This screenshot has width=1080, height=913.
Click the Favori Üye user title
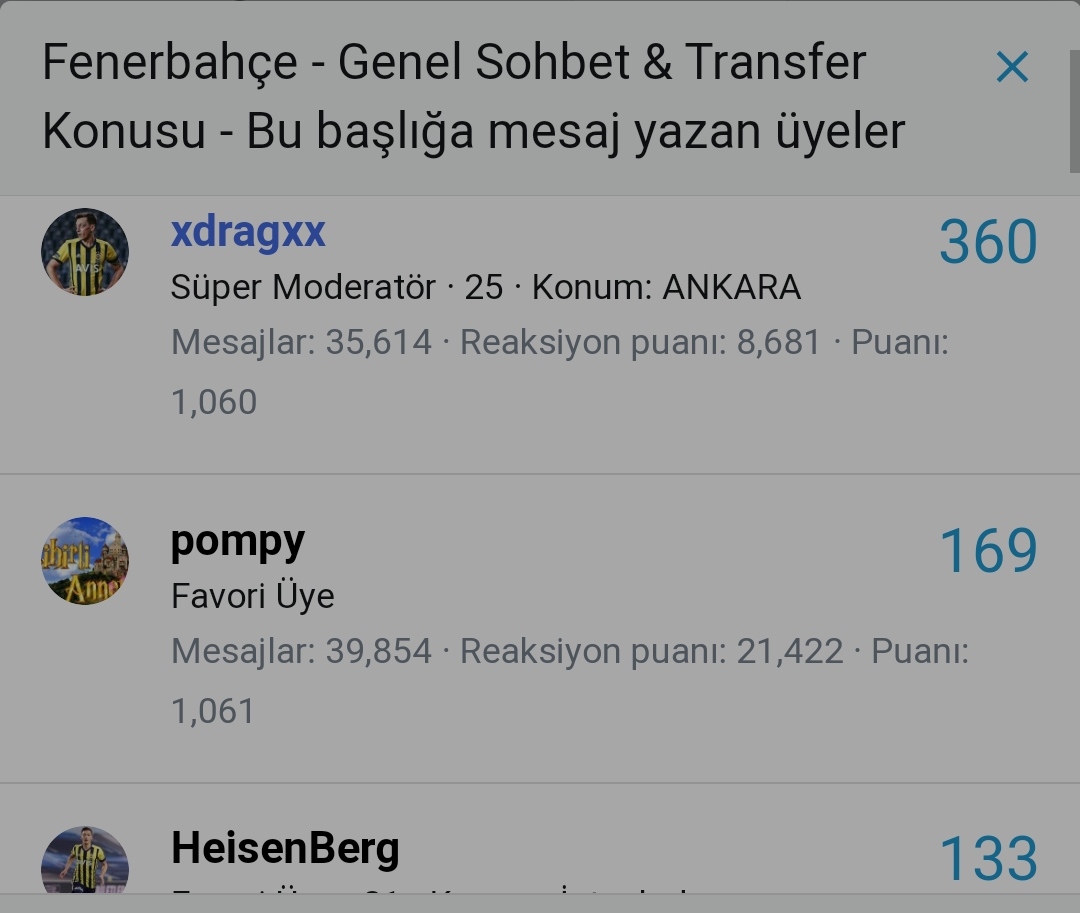tap(252, 596)
